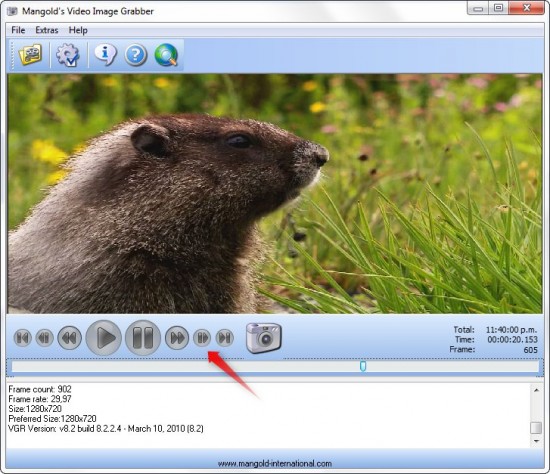The width and height of the screenshot is (550, 474).
Task: Minimize the Video Image Grabber window
Action: (478, 8)
